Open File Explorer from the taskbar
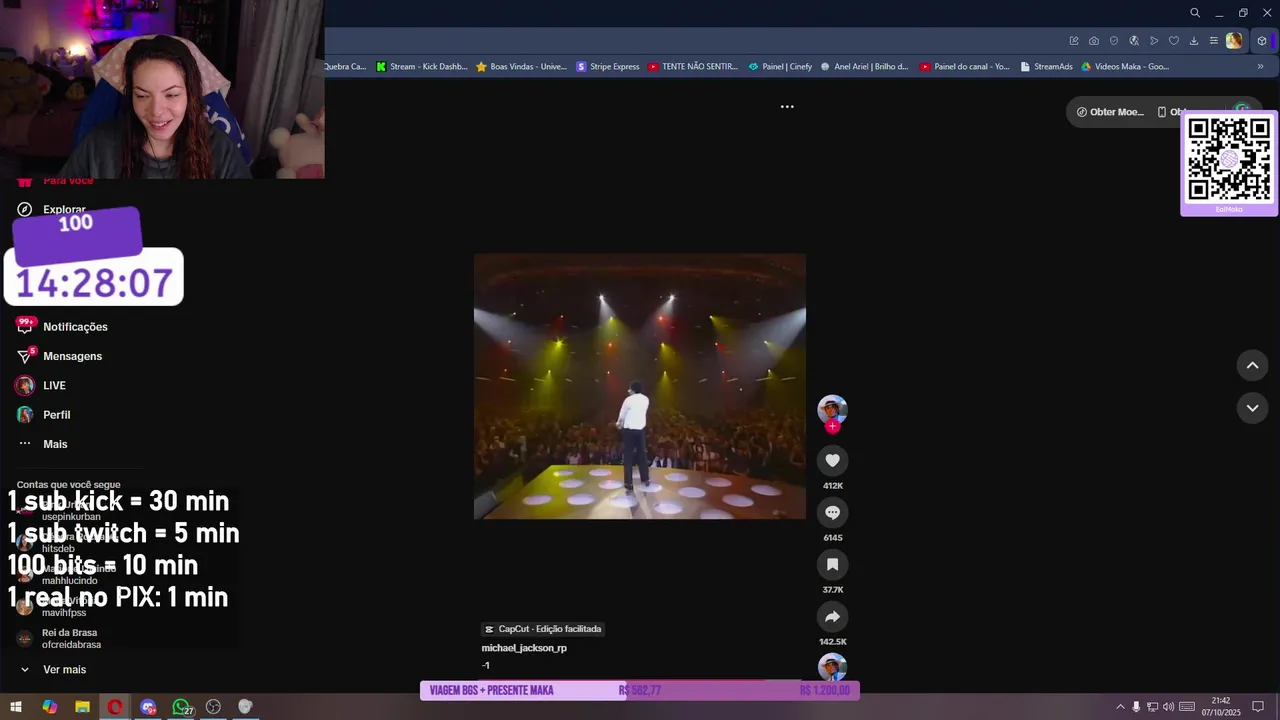Viewport: 1280px width, 720px height. coord(82,707)
